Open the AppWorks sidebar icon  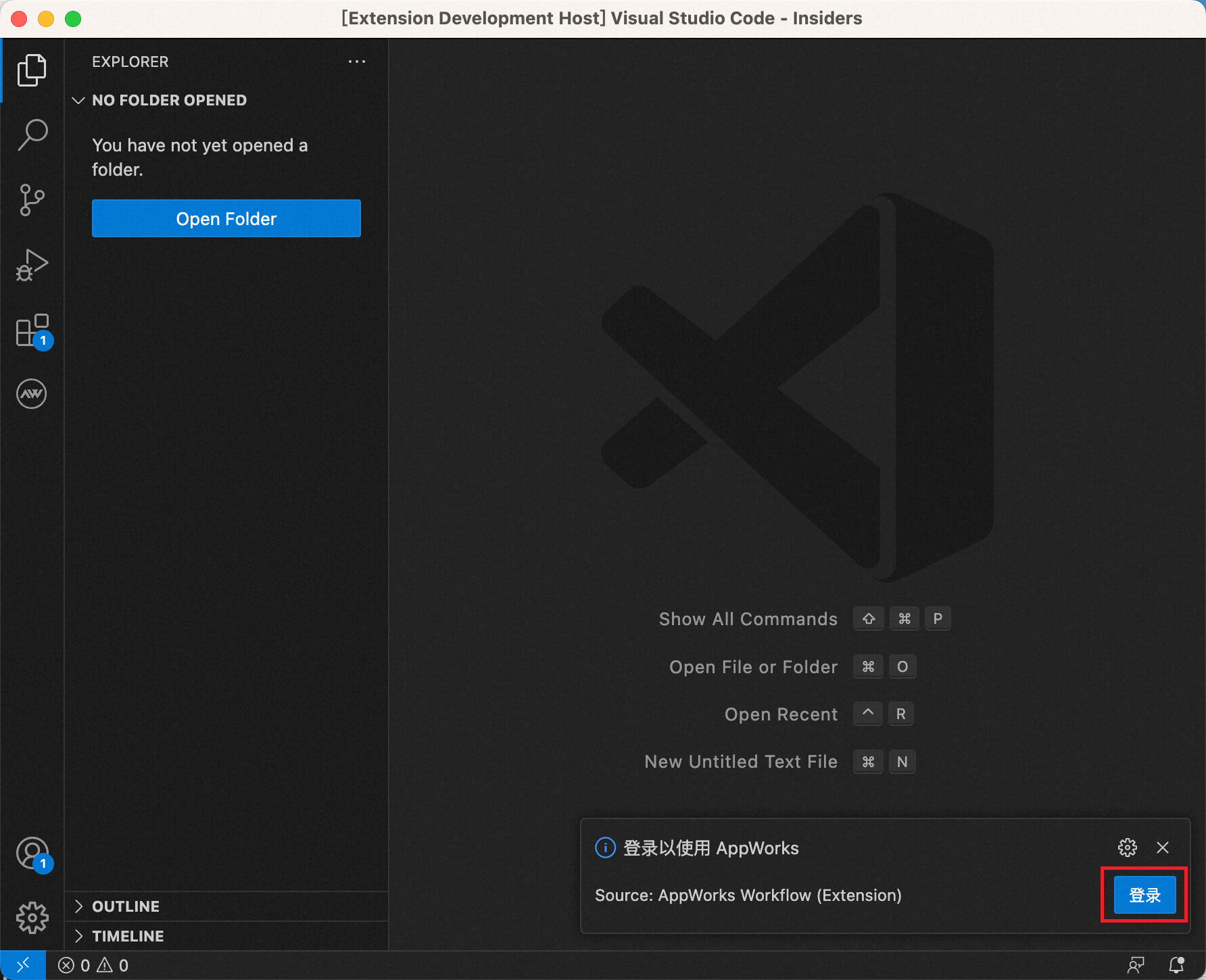tap(32, 394)
